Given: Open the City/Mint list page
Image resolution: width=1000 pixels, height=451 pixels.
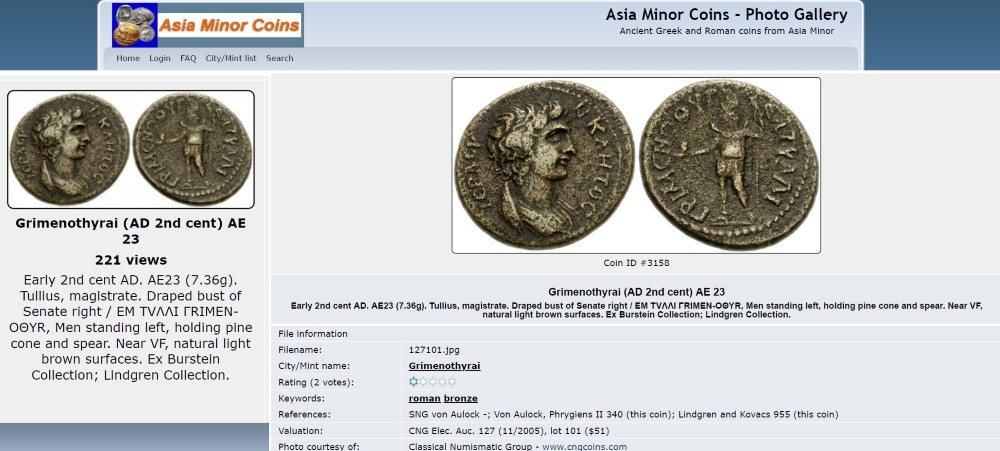Looking at the screenshot, I should tap(230, 58).
